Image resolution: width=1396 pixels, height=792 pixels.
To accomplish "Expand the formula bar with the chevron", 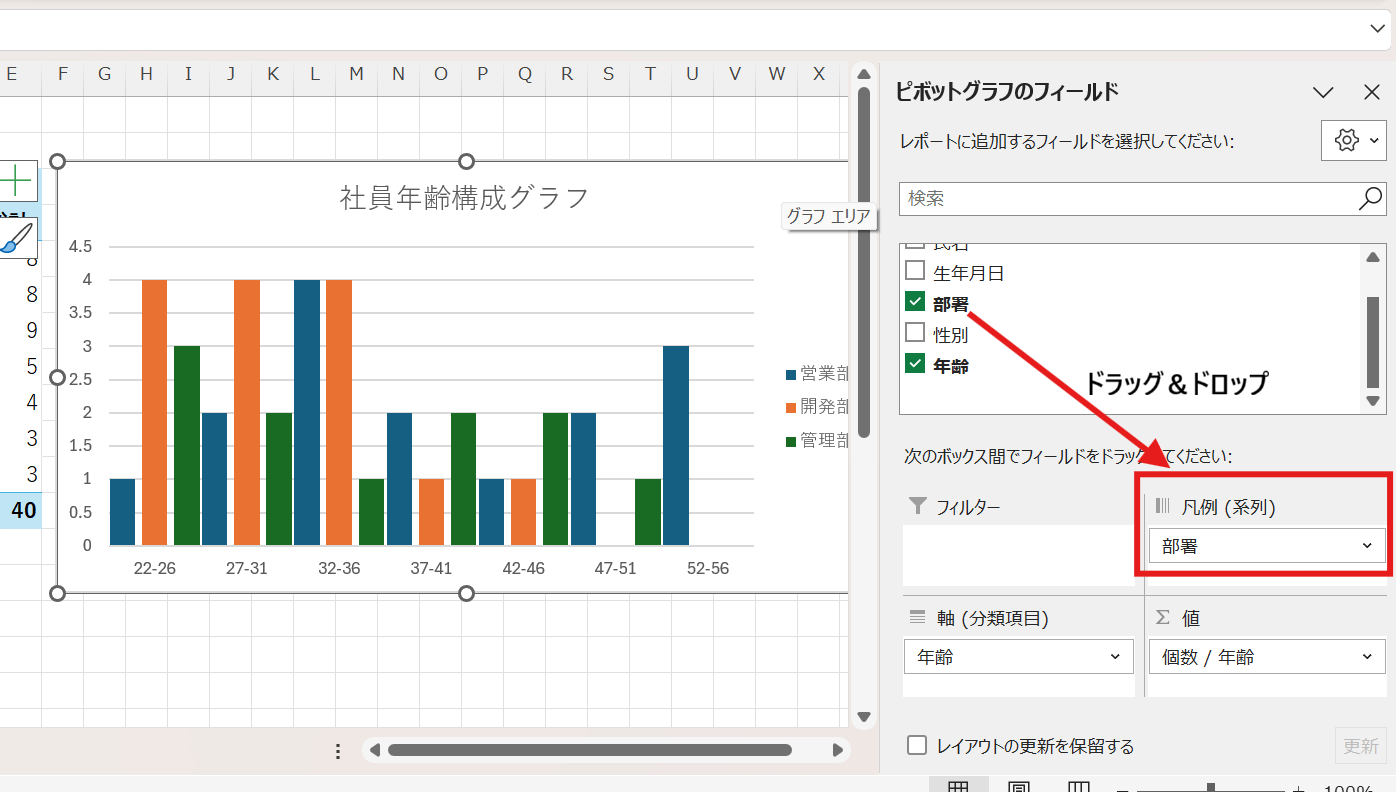I will coord(1377,29).
